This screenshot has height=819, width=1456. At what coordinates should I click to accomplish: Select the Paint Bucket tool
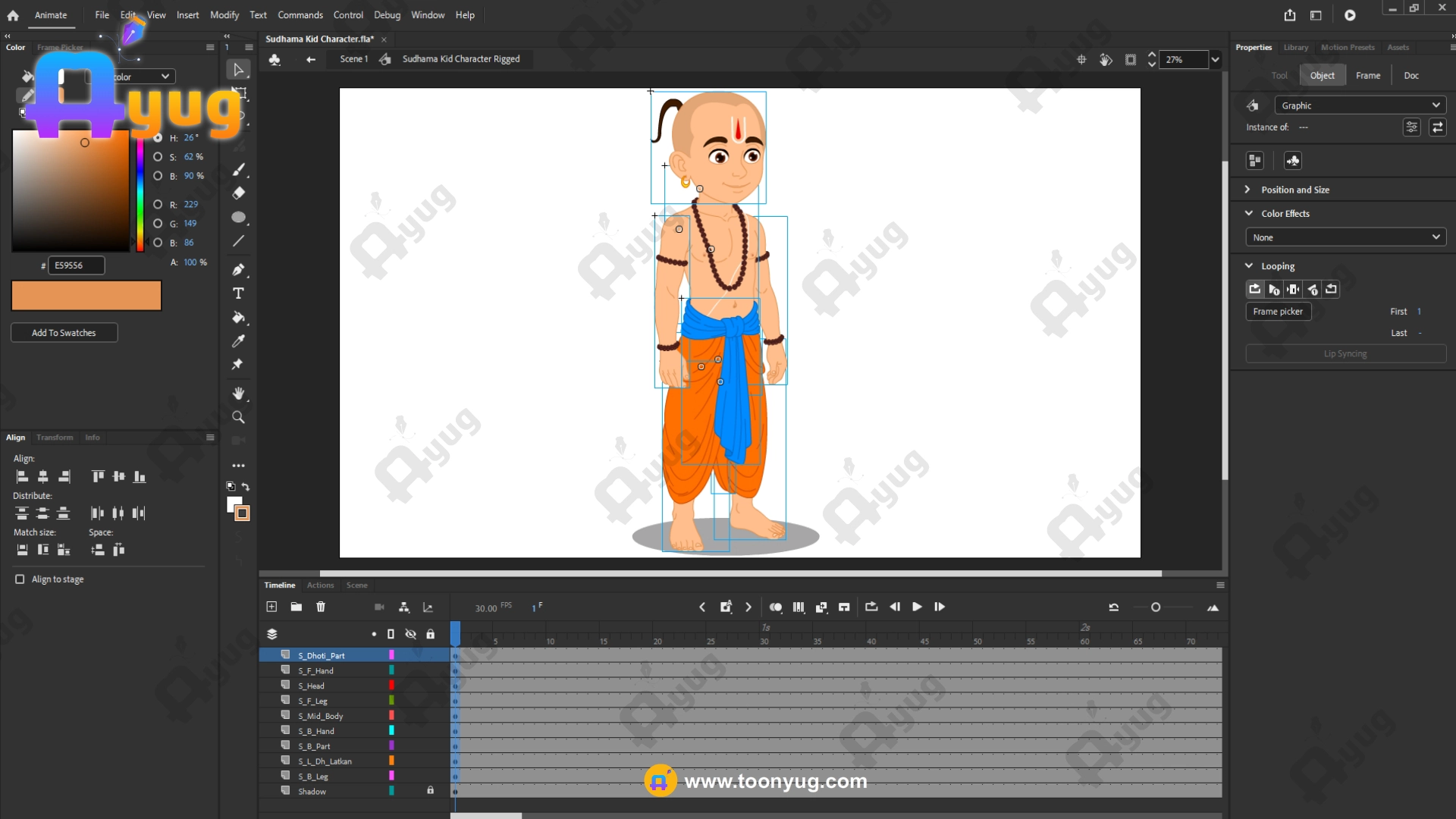(x=238, y=318)
